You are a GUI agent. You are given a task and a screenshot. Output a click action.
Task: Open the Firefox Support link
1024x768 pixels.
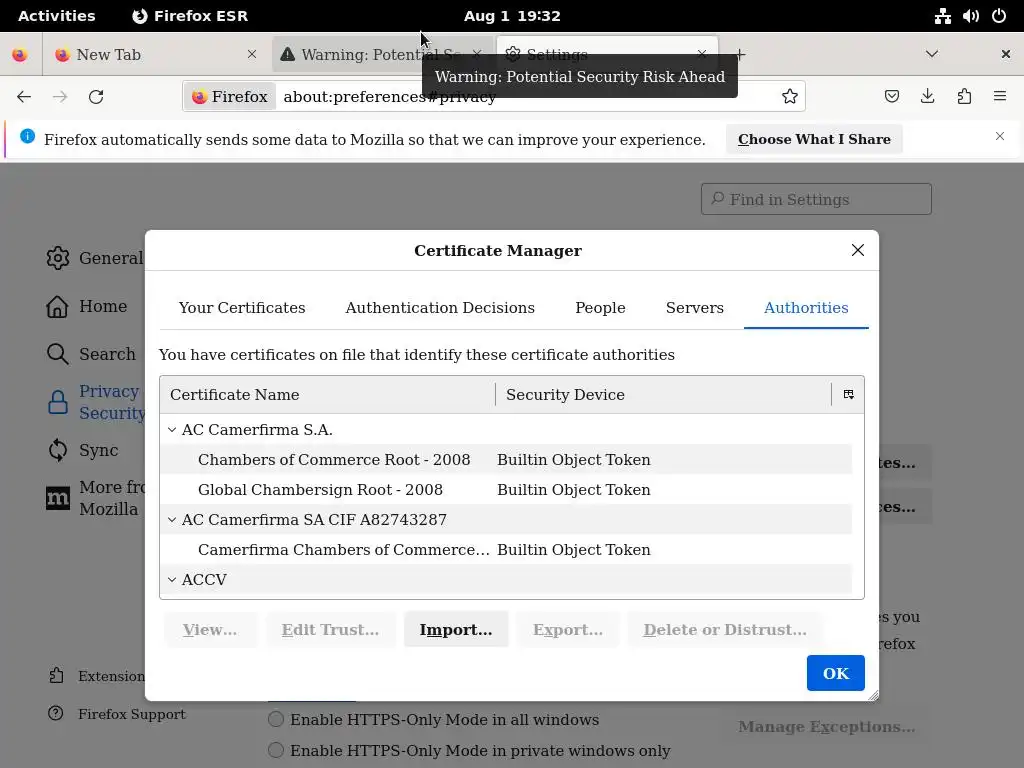point(117,714)
